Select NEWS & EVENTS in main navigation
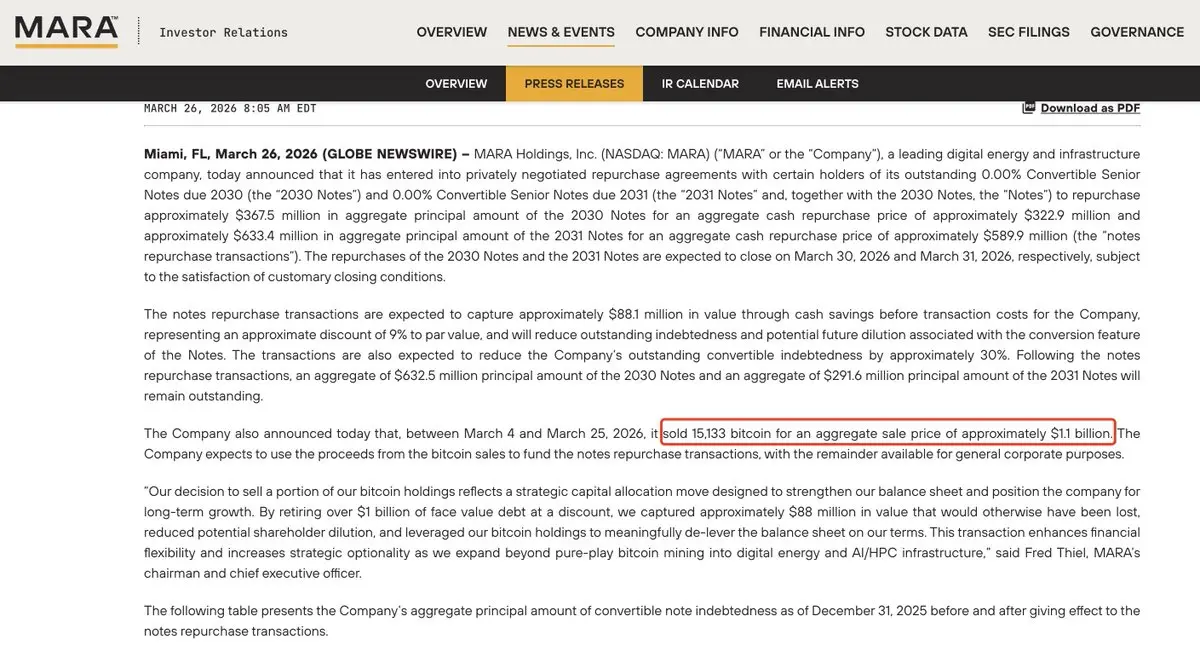This screenshot has width=1200, height=645. click(x=561, y=32)
